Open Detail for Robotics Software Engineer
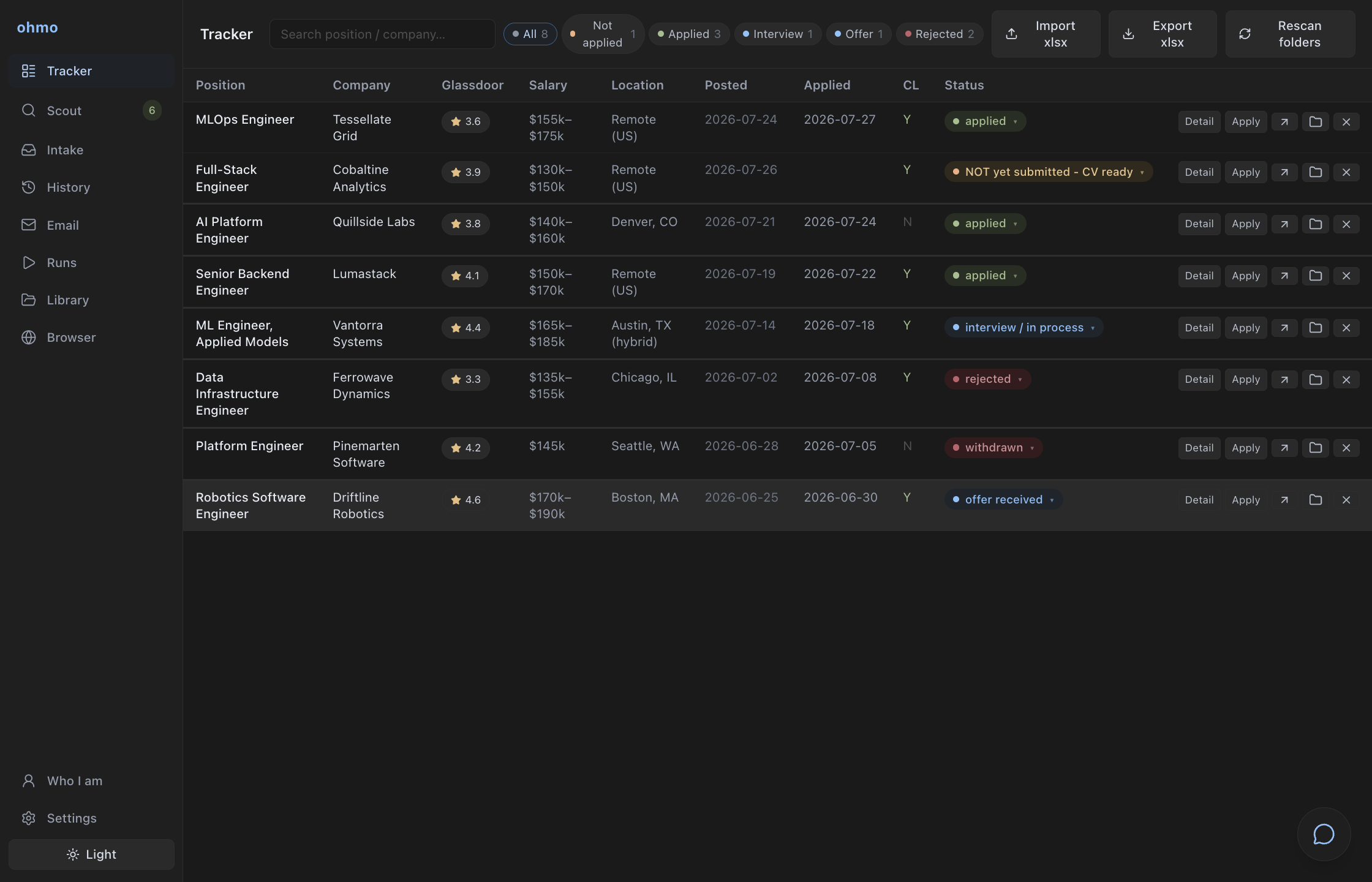 tap(1199, 500)
